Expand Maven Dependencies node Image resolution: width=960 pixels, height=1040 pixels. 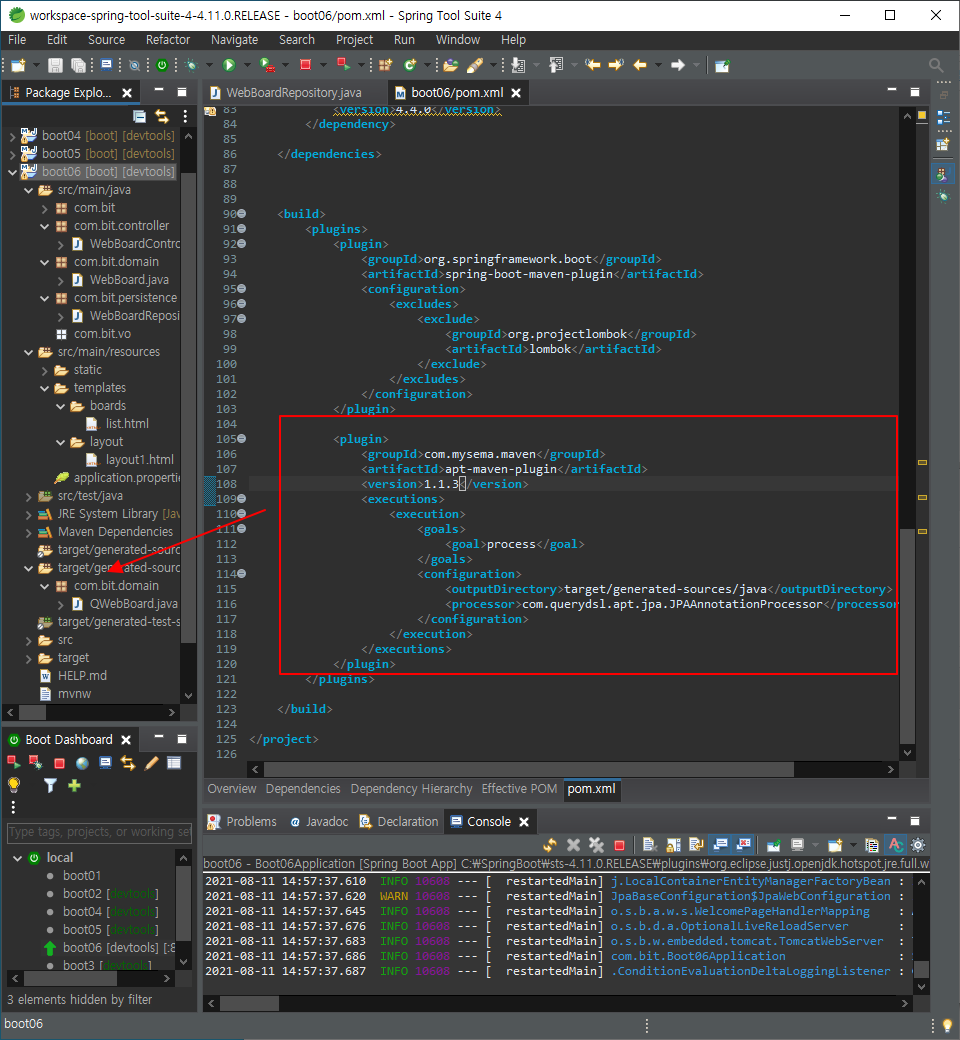click(29, 532)
